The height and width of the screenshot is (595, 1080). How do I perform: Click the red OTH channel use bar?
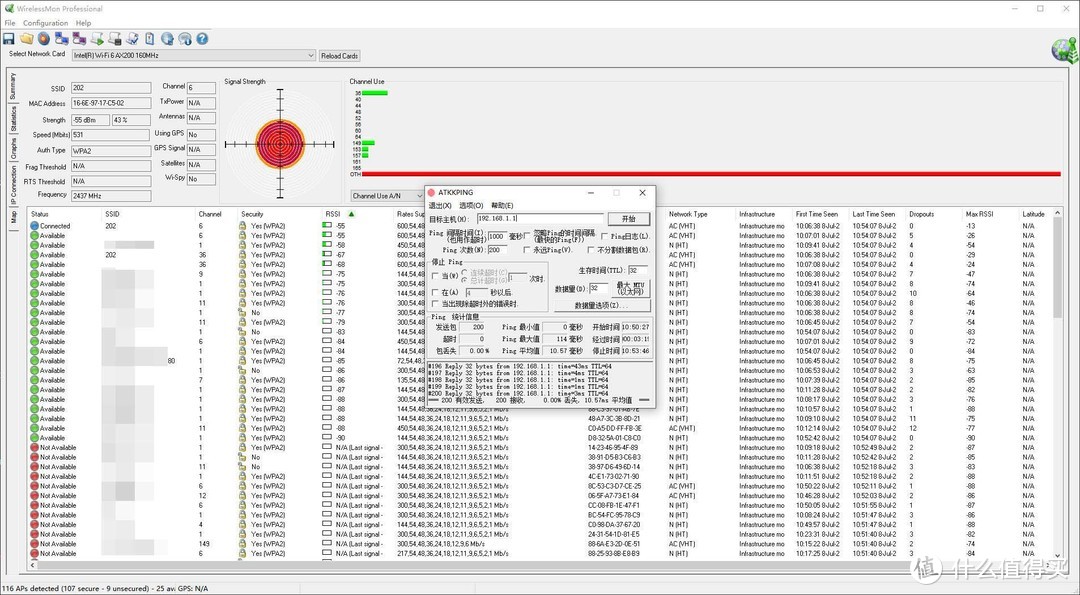pyautogui.click(x=711, y=174)
